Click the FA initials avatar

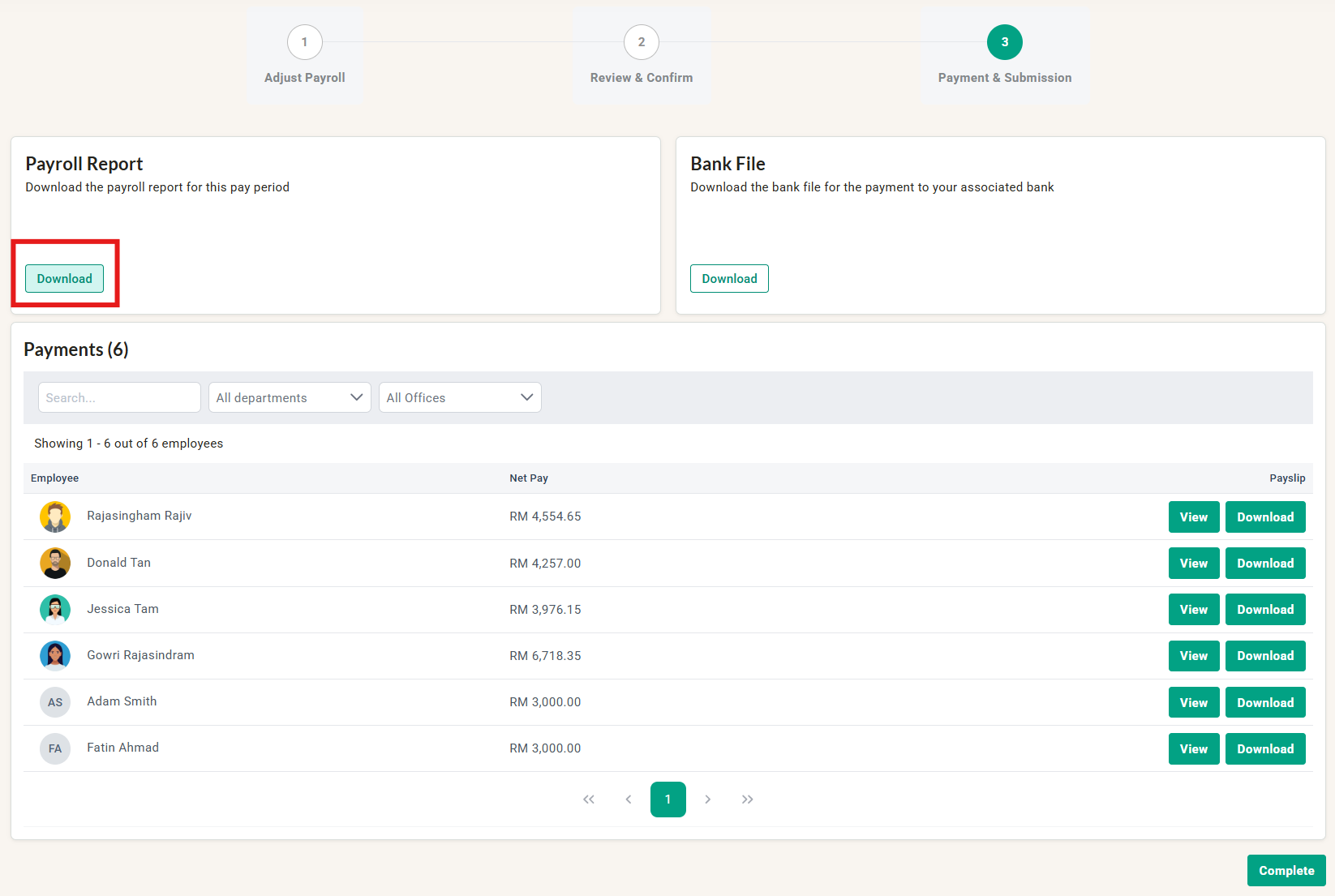(x=55, y=748)
